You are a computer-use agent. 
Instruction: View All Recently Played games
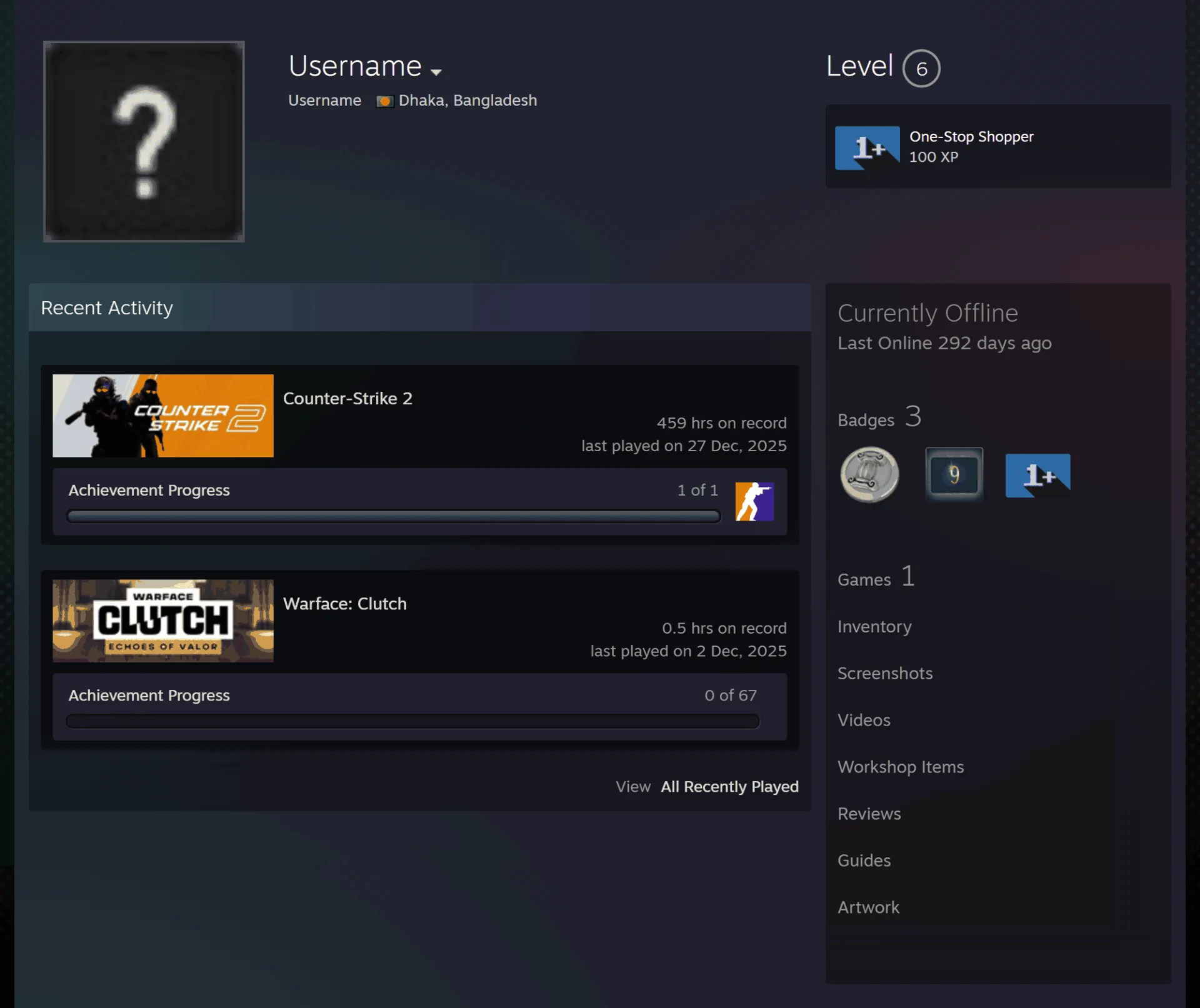point(729,787)
